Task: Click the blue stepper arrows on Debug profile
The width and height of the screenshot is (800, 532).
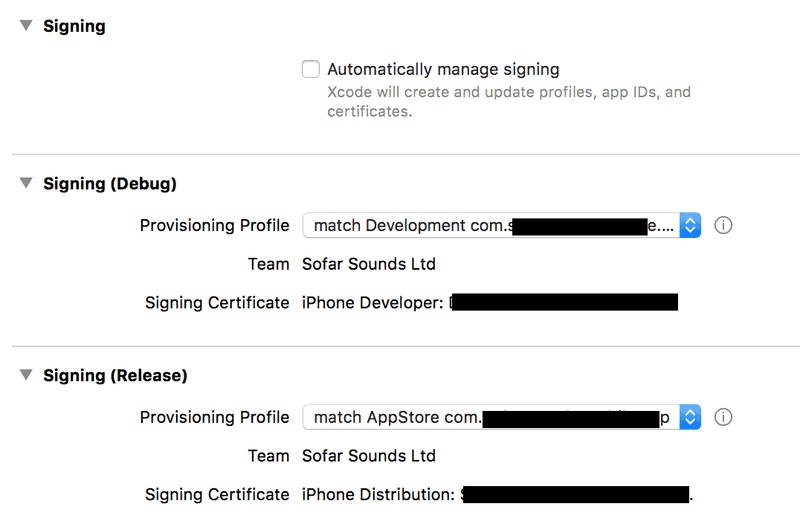Action: (x=690, y=226)
